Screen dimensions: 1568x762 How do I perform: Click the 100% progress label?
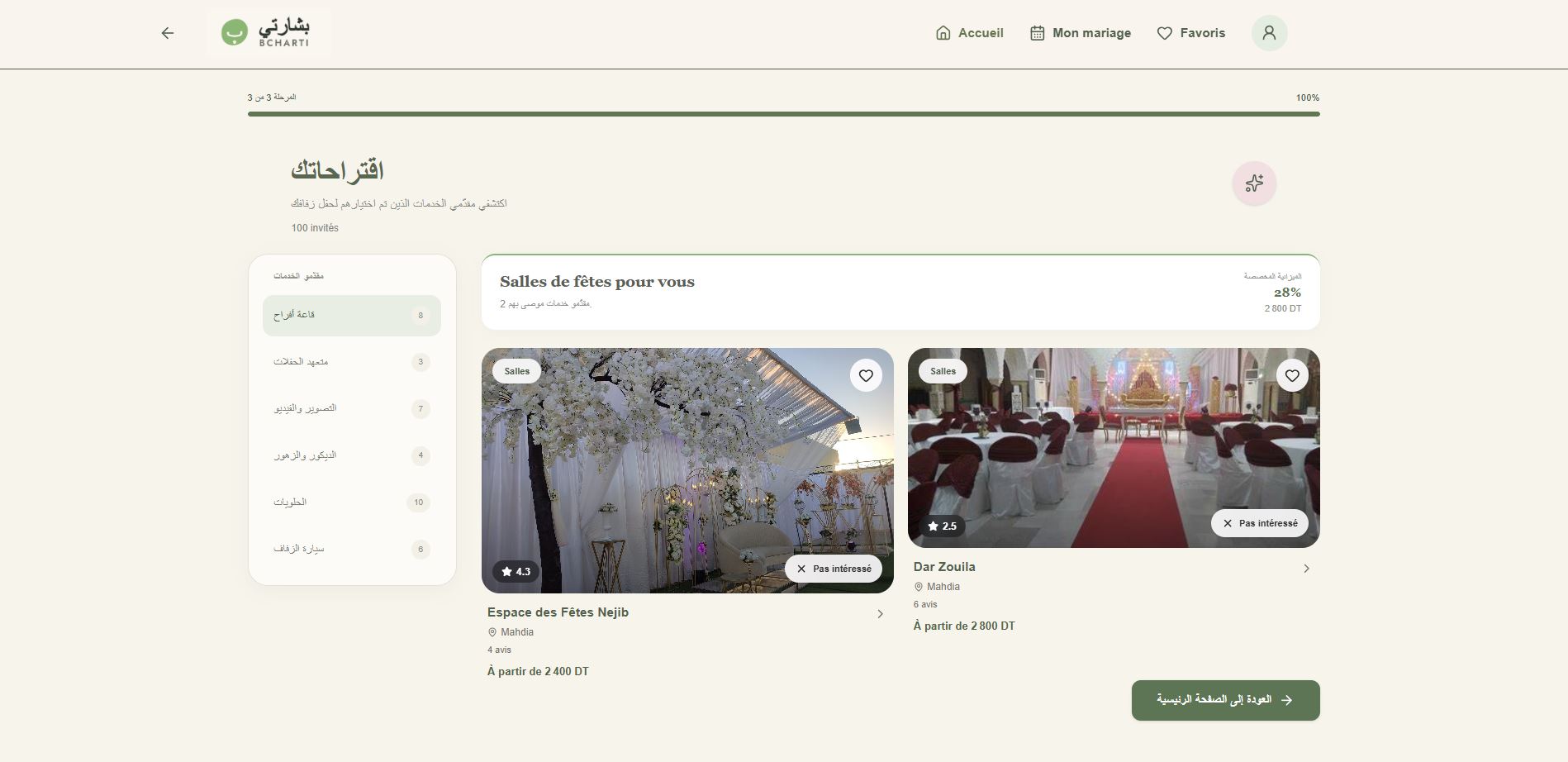[x=1308, y=98]
